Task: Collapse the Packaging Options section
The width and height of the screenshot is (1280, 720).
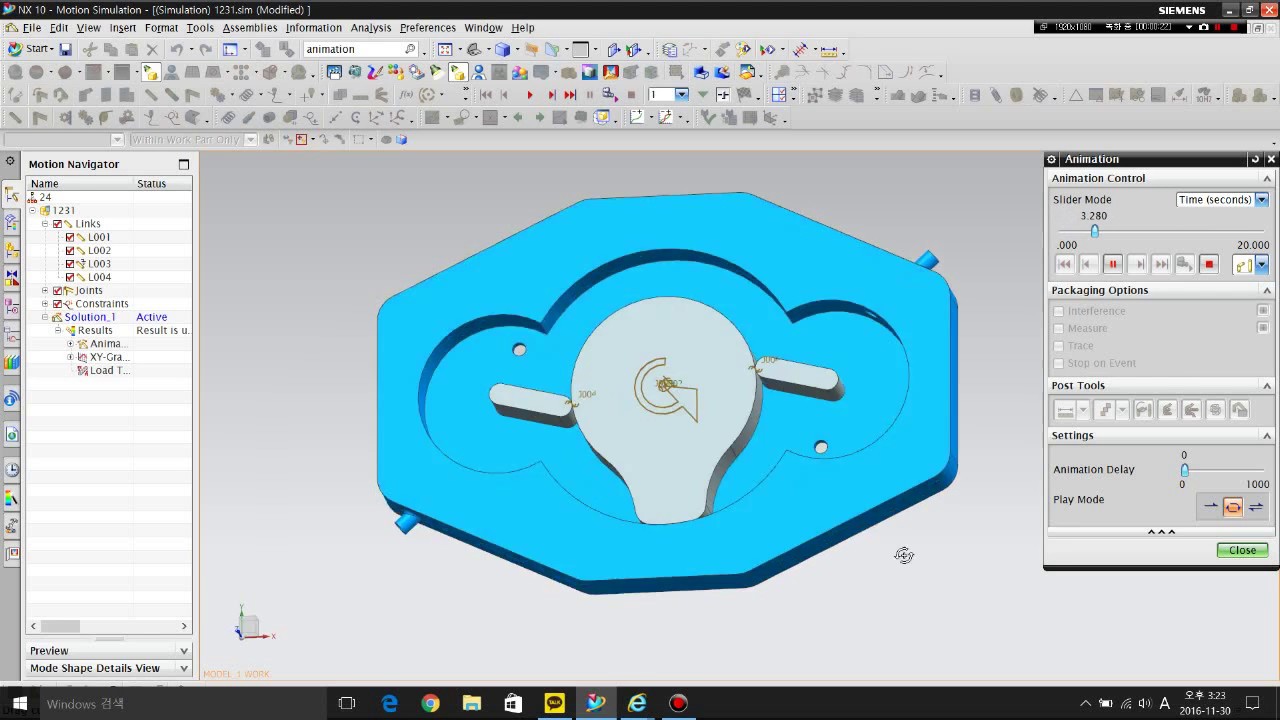Action: (x=1267, y=290)
